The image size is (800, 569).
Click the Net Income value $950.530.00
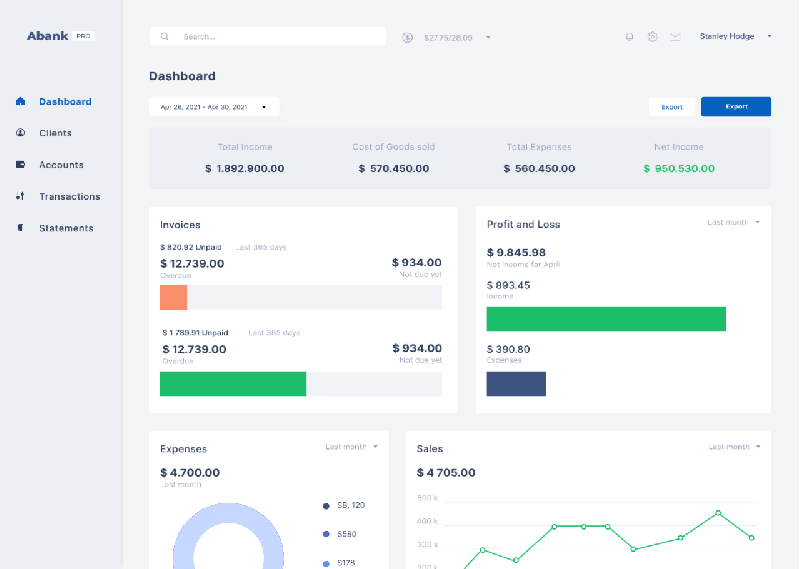679,168
